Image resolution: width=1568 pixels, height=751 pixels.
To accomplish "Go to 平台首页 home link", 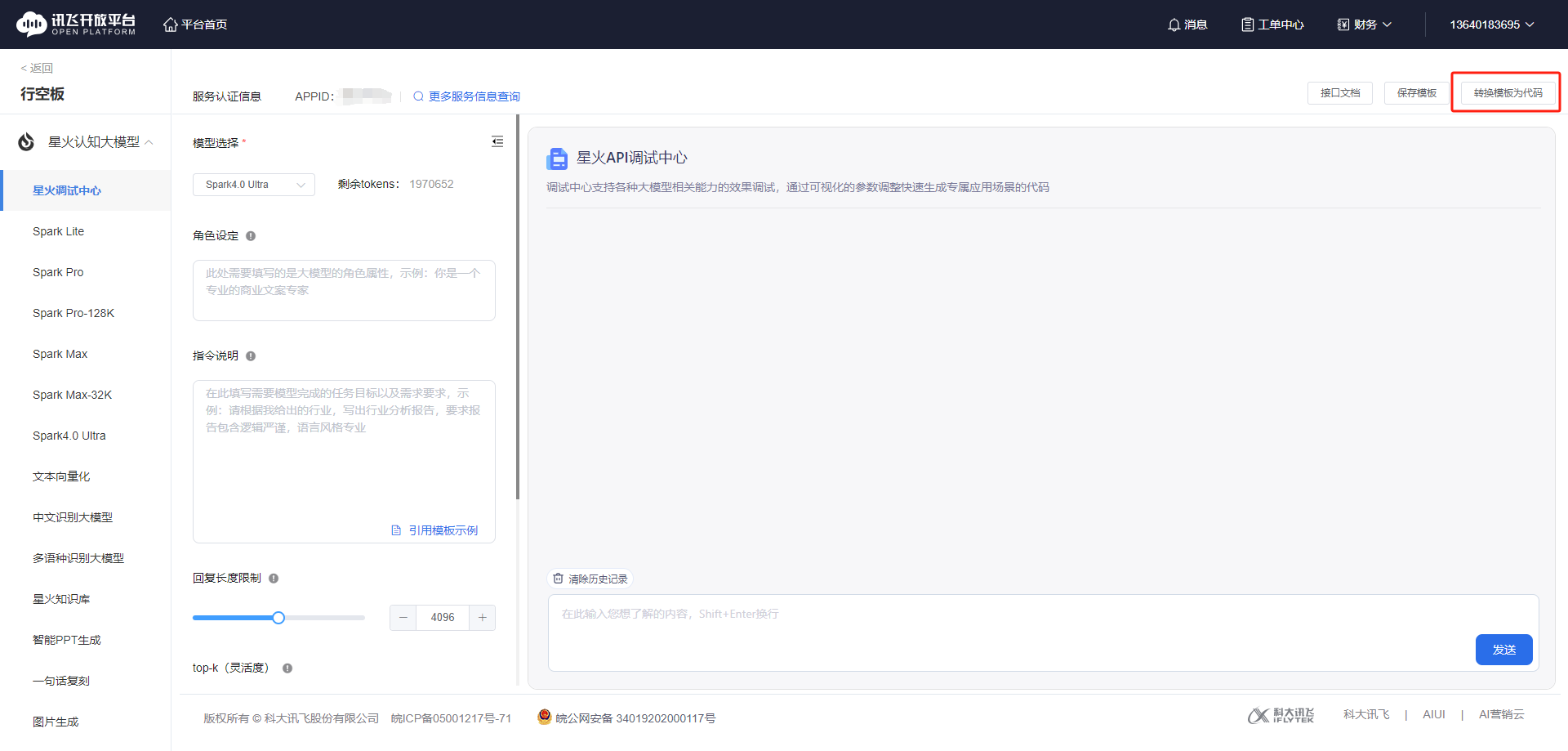I will (x=195, y=25).
